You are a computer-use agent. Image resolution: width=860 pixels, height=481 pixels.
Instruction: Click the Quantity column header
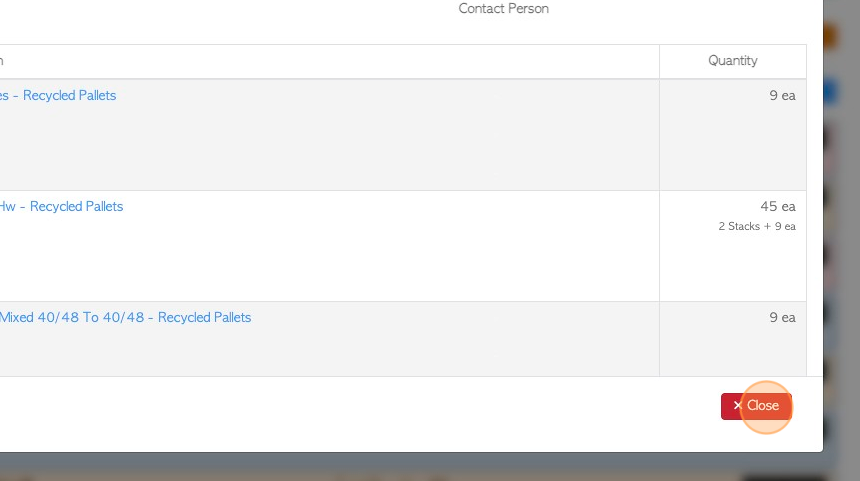[x=732, y=61]
